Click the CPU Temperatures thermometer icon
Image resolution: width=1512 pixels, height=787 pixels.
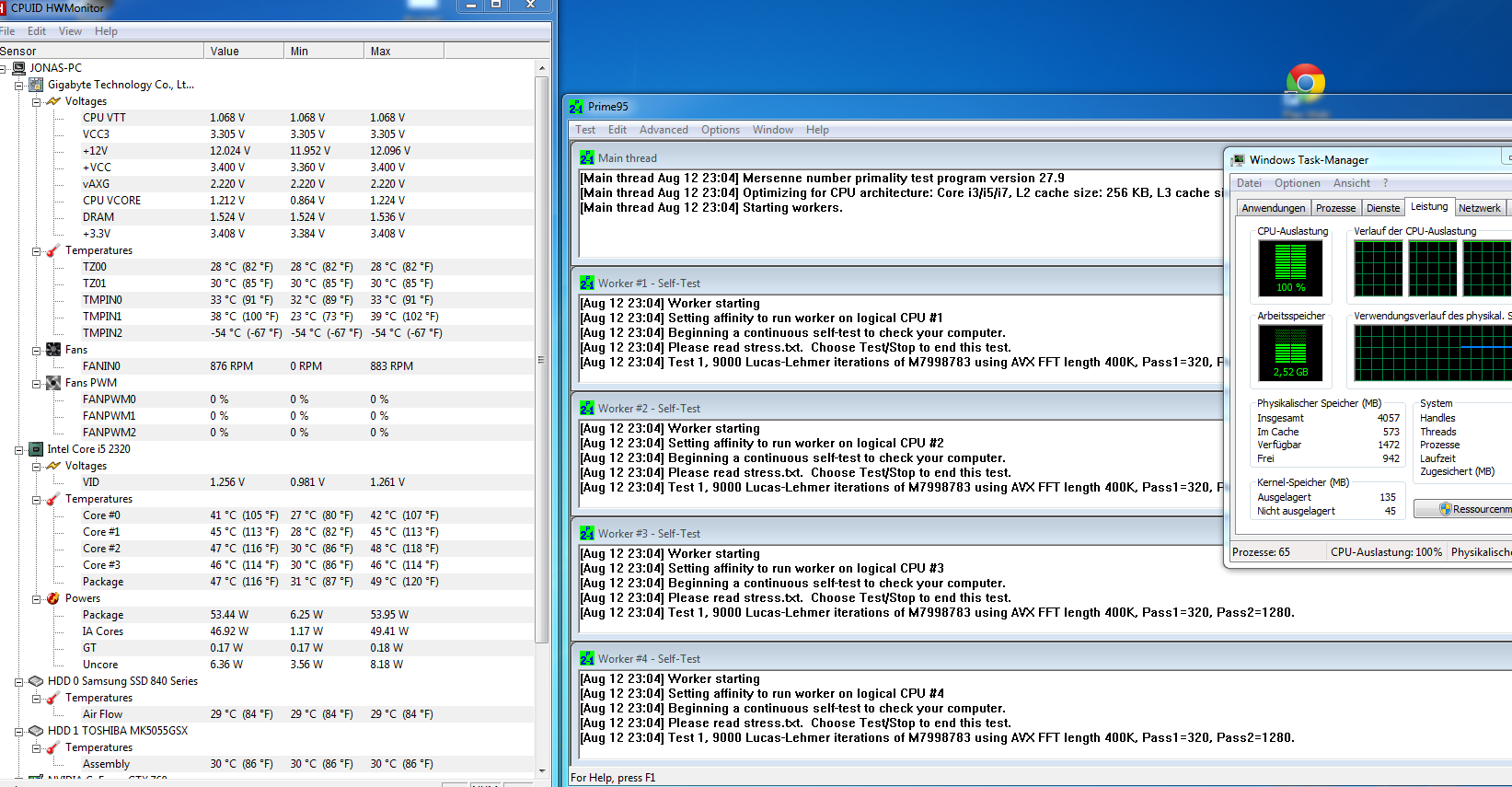pyautogui.click(x=53, y=499)
